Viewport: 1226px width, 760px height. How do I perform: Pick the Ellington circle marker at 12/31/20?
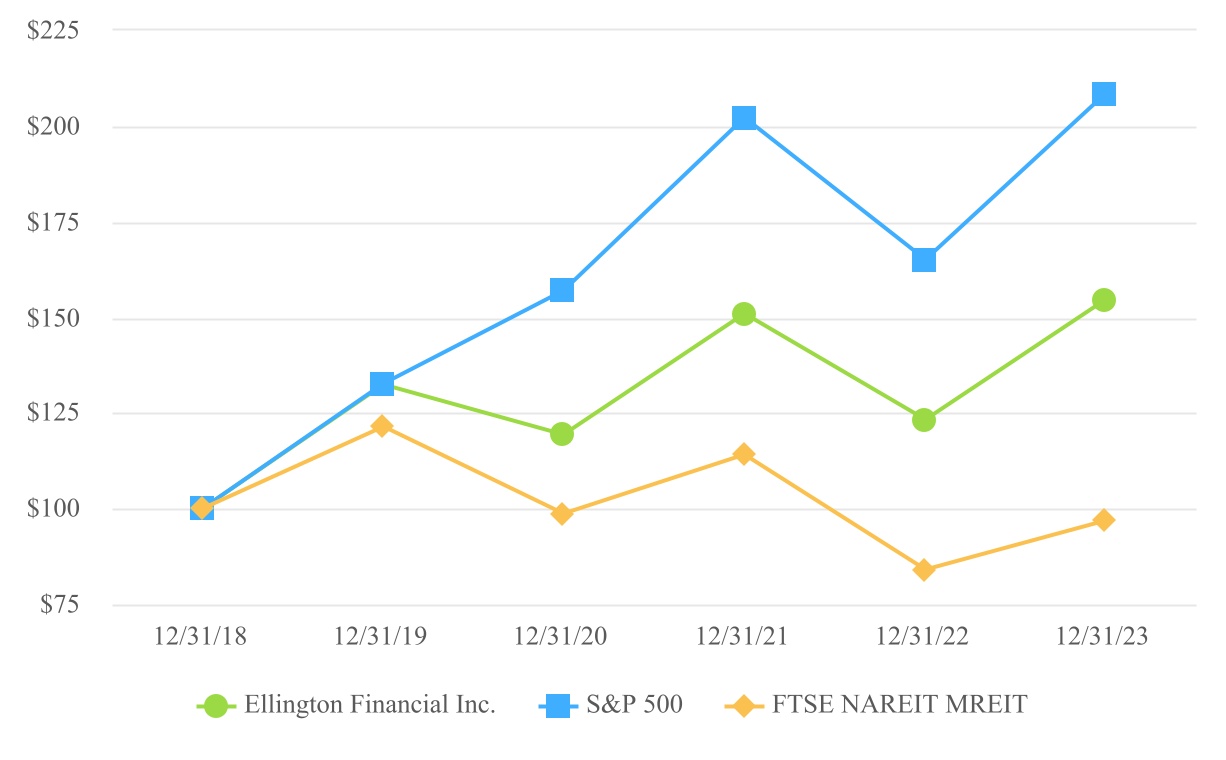click(562, 434)
